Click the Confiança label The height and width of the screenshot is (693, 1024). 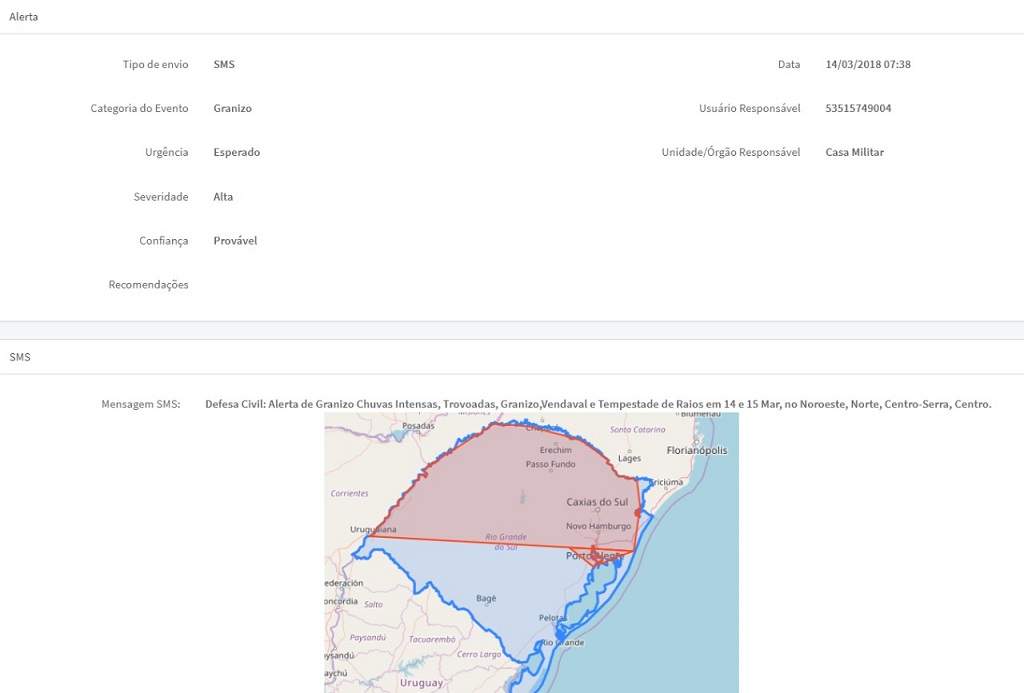[163, 240]
